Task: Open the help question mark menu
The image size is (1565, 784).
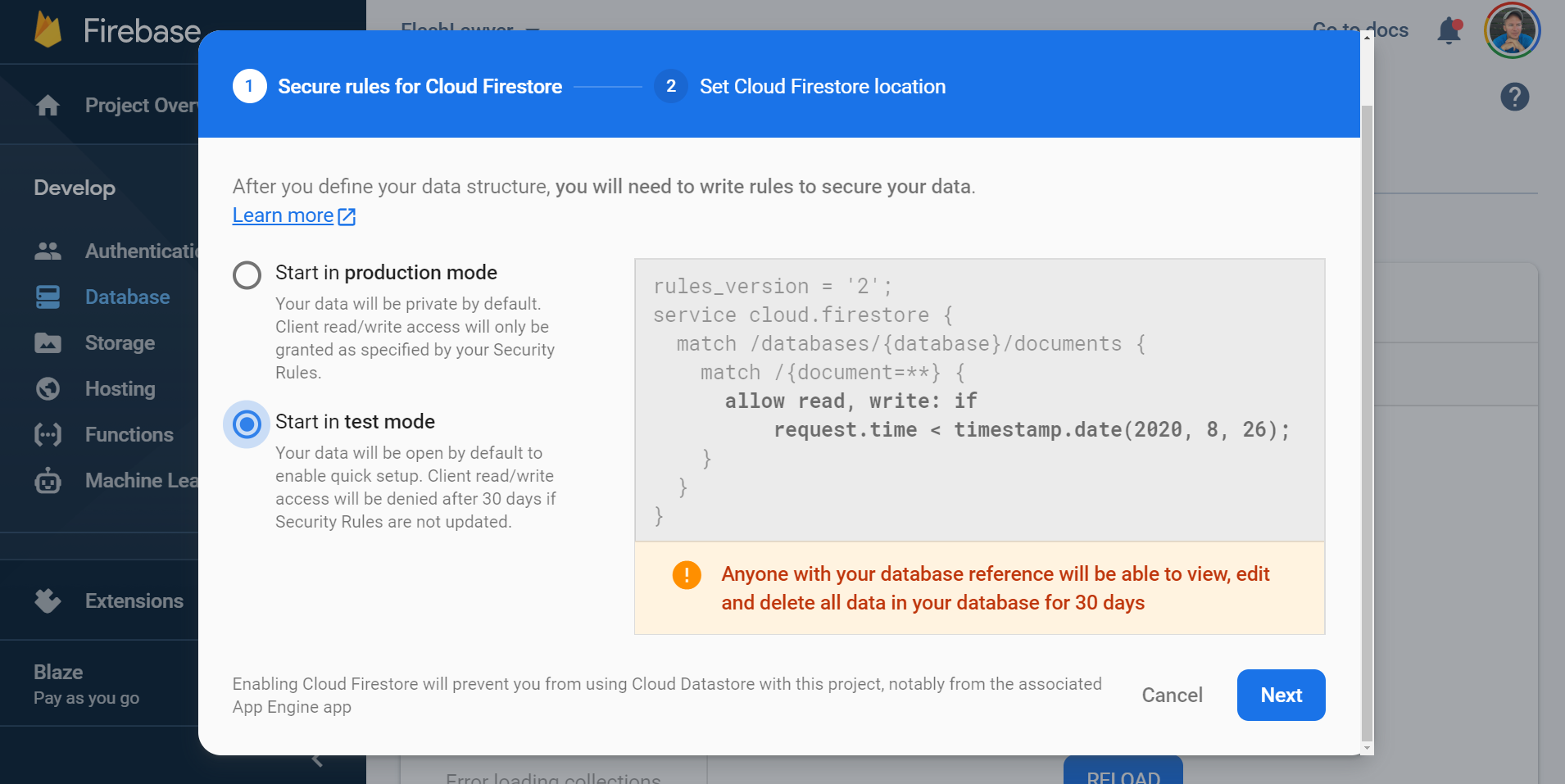Action: coord(1514,97)
